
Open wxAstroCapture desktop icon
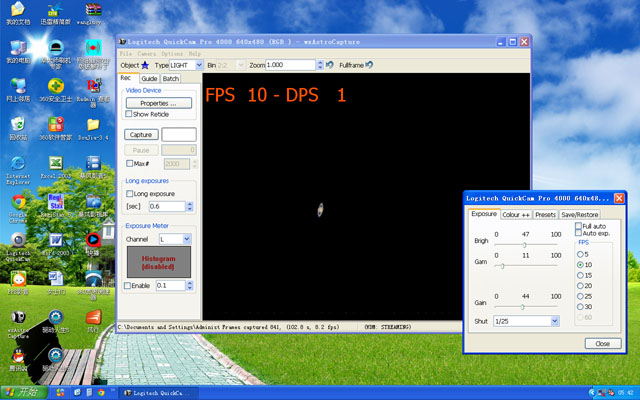point(18,318)
